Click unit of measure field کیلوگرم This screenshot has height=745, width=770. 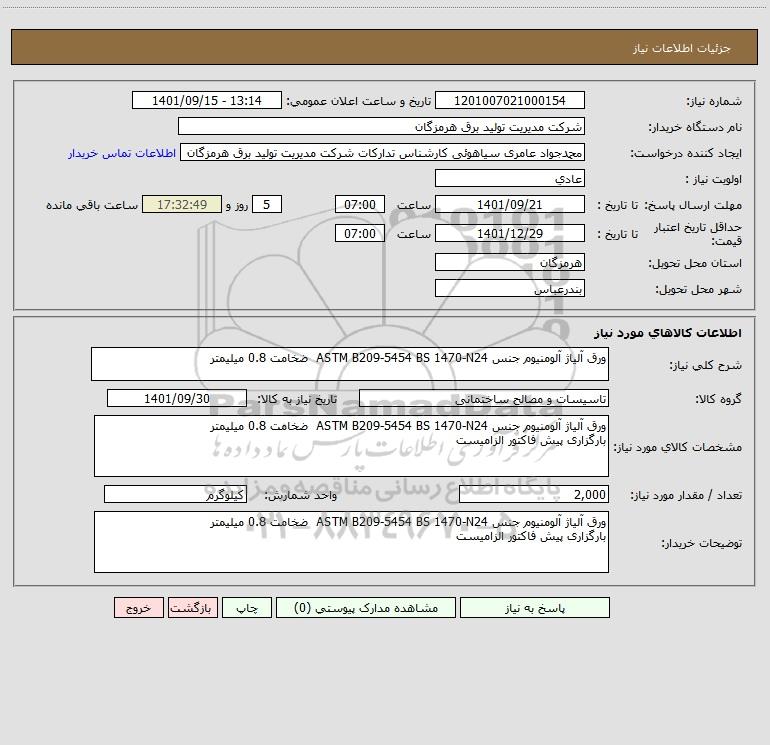175,494
